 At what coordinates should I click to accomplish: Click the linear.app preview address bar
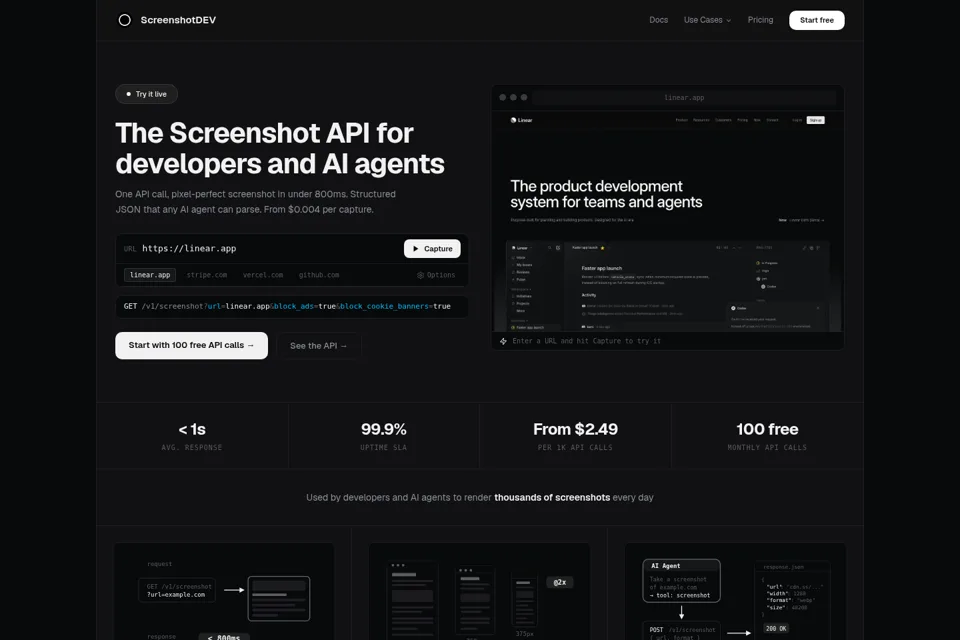(x=684, y=97)
